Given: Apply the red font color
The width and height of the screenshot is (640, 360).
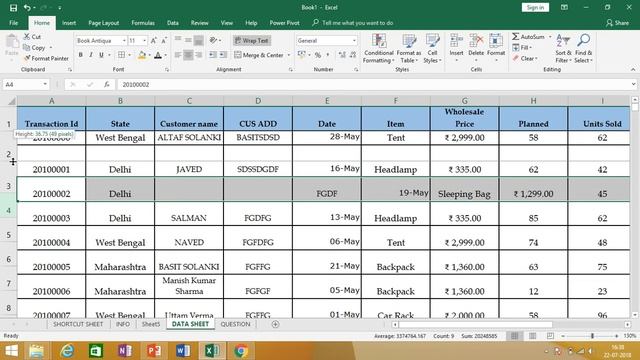Looking at the screenshot, I should (x=158, y=55).
